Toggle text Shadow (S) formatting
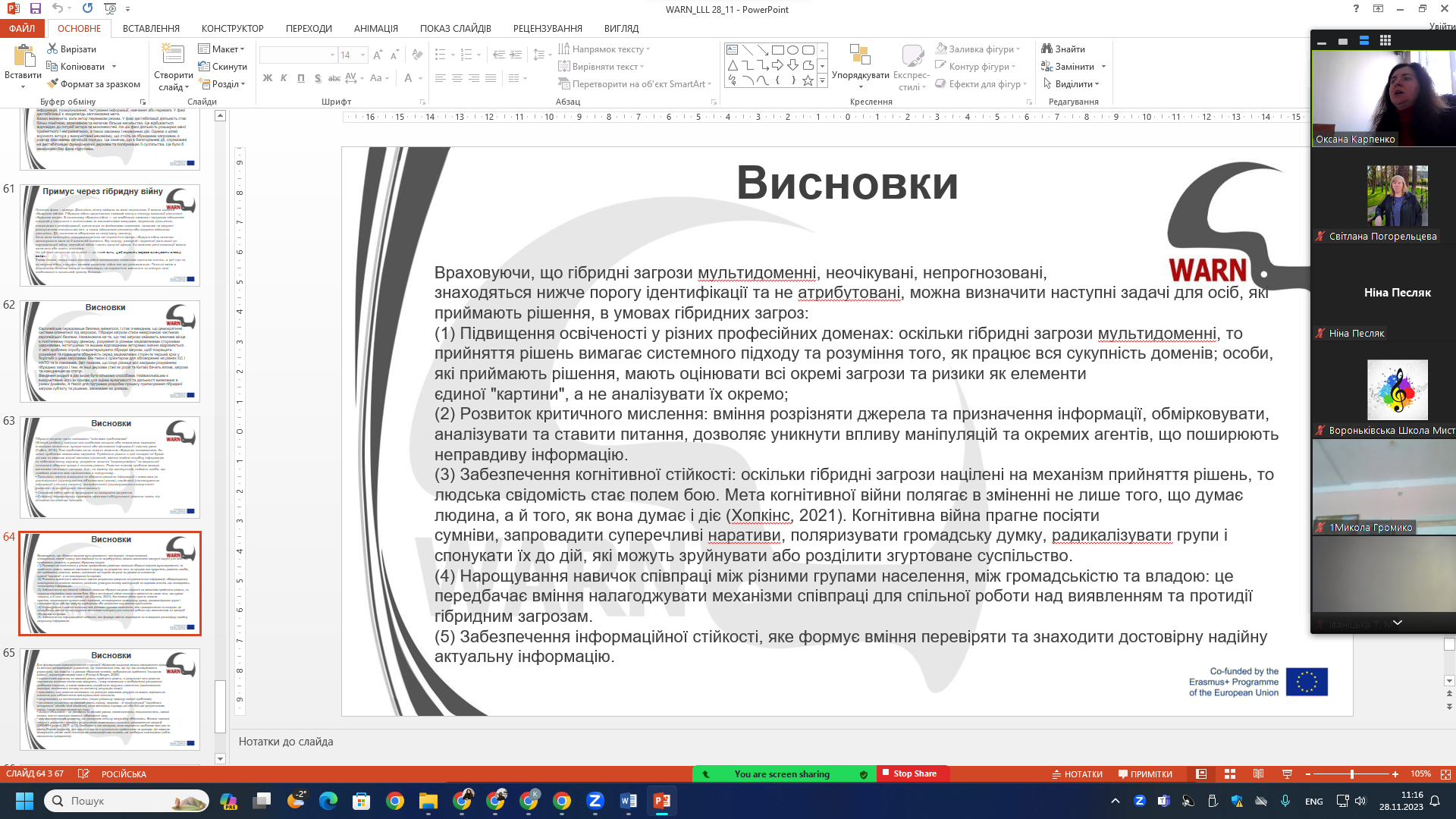Image resolution: width=1456 pixels, height=819 pixels. 317,77
